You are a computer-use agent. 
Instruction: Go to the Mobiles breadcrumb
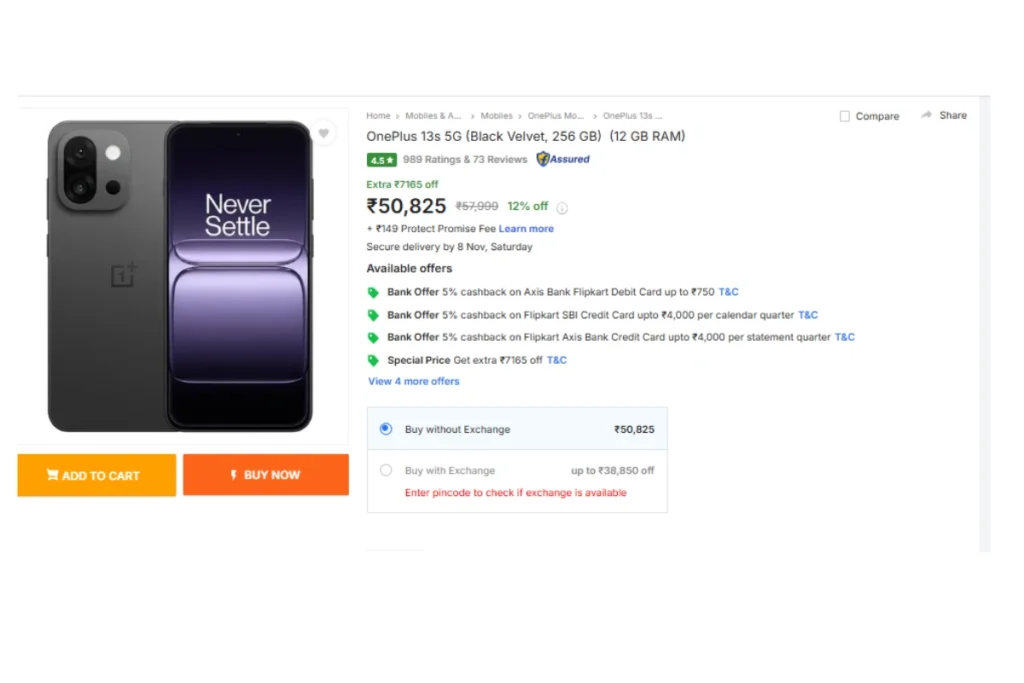coord(496,116)
